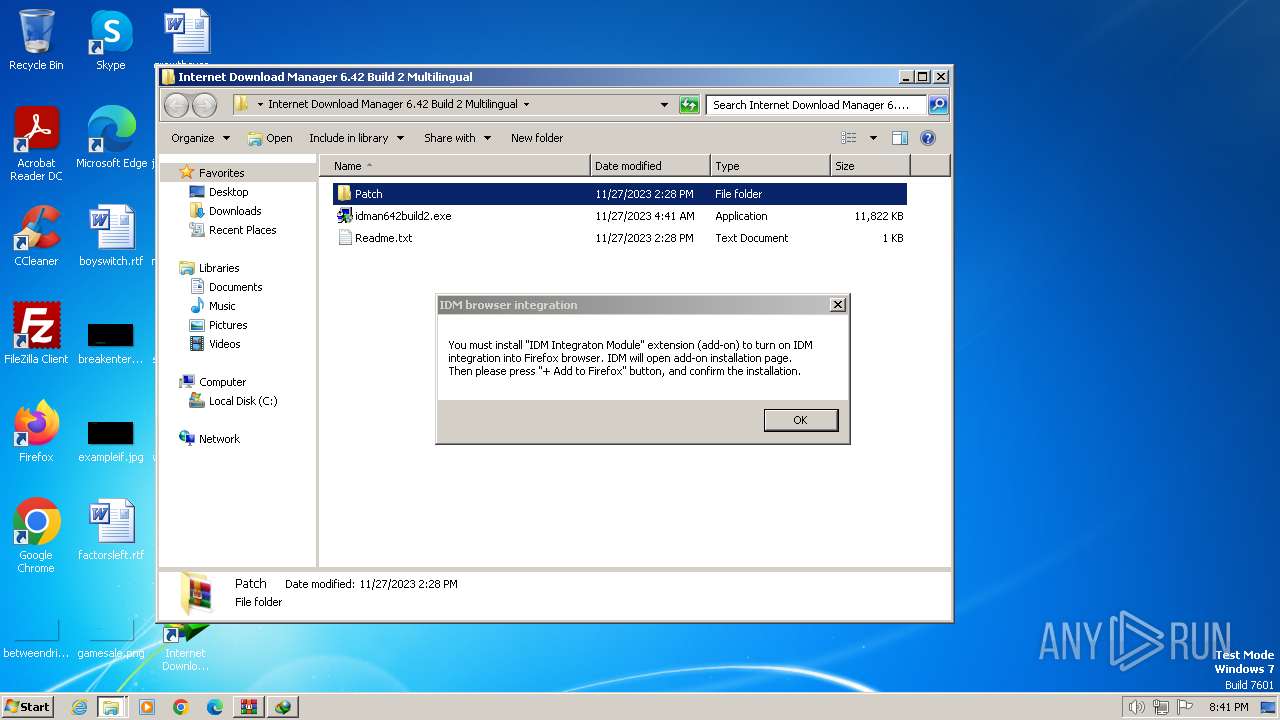Click New folder in toolbar
Screen dimensions: 1280x720
click(537, 138)
